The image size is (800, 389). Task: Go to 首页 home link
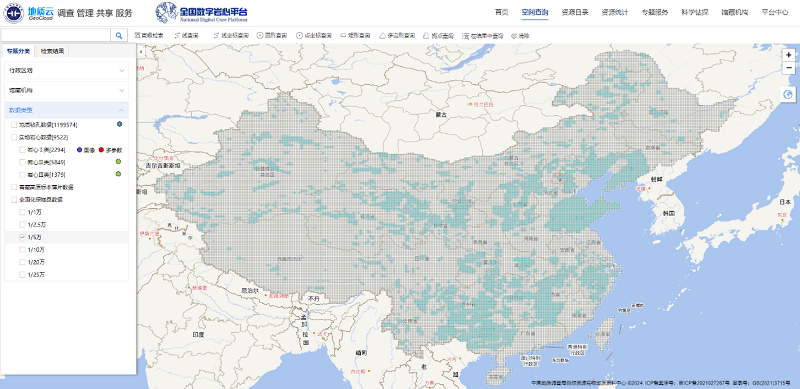pyautogui.click(x=502, y=12)
